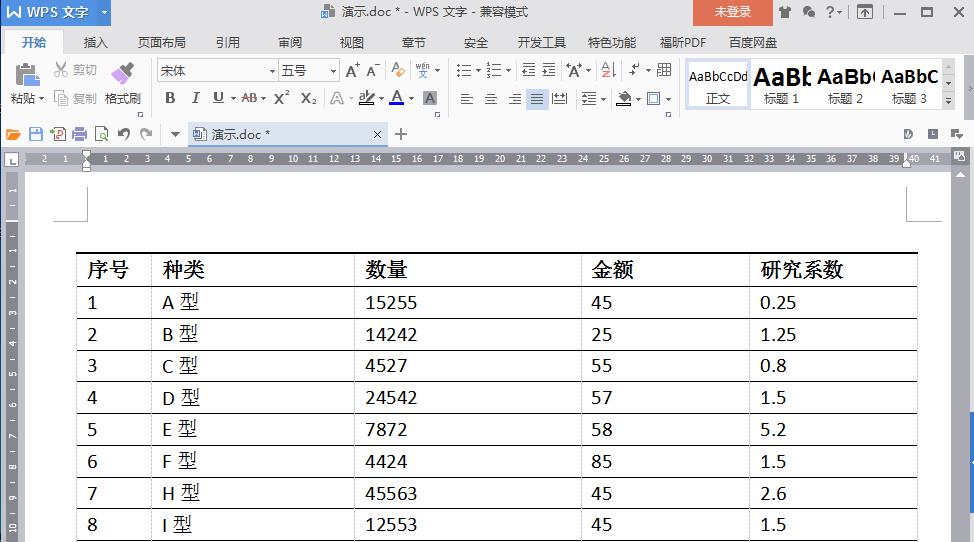Image resolution: width=974 pixels, height=542 pixels.
Task: Toggle strikethrough AB formatting
Action: (x=249, y=98)
